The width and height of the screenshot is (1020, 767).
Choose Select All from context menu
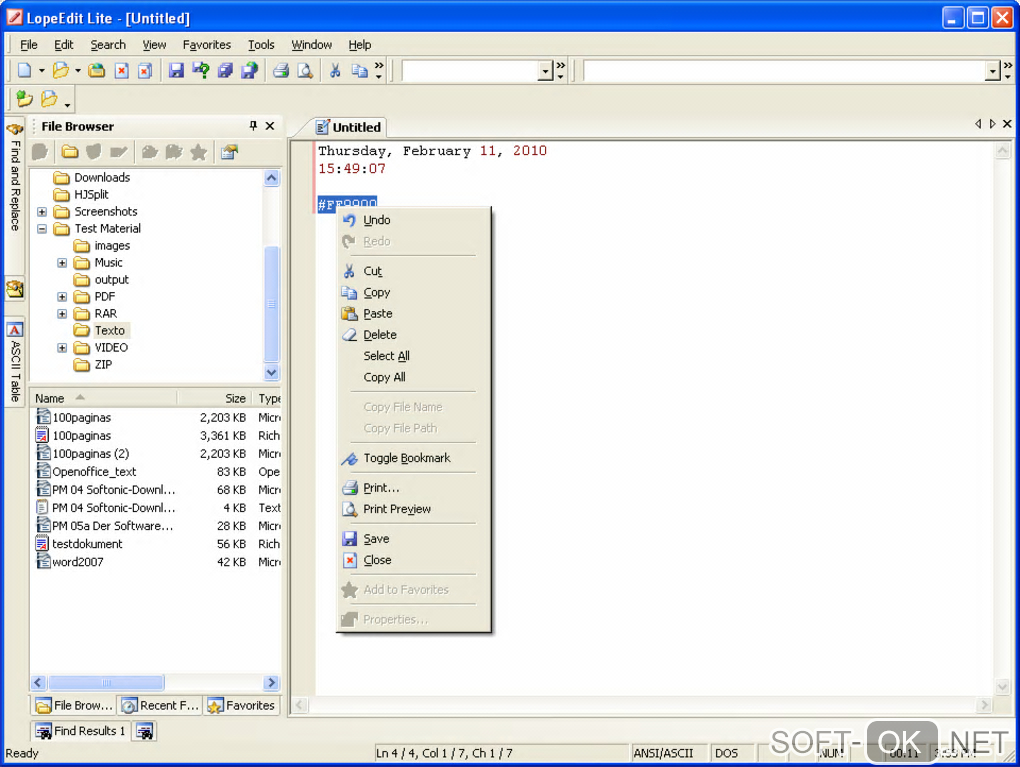click(386, 356)
